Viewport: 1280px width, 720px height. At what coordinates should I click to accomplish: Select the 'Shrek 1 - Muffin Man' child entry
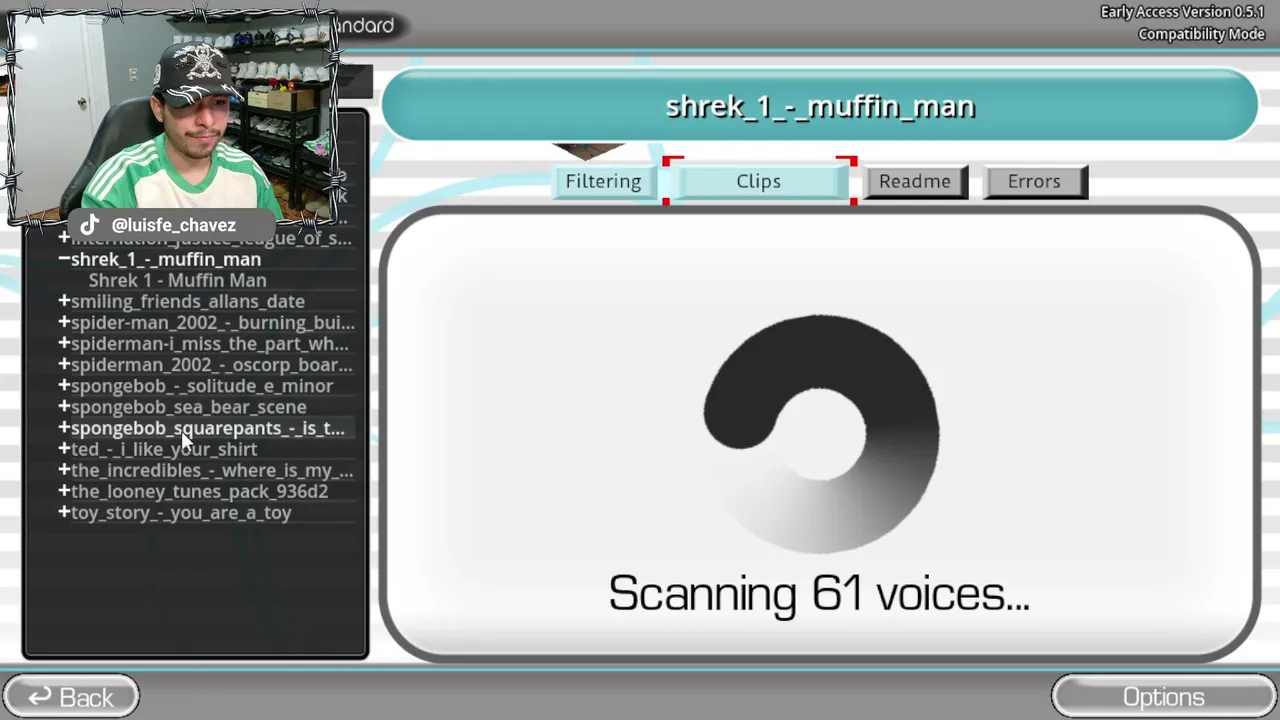[x=177, y=281]
